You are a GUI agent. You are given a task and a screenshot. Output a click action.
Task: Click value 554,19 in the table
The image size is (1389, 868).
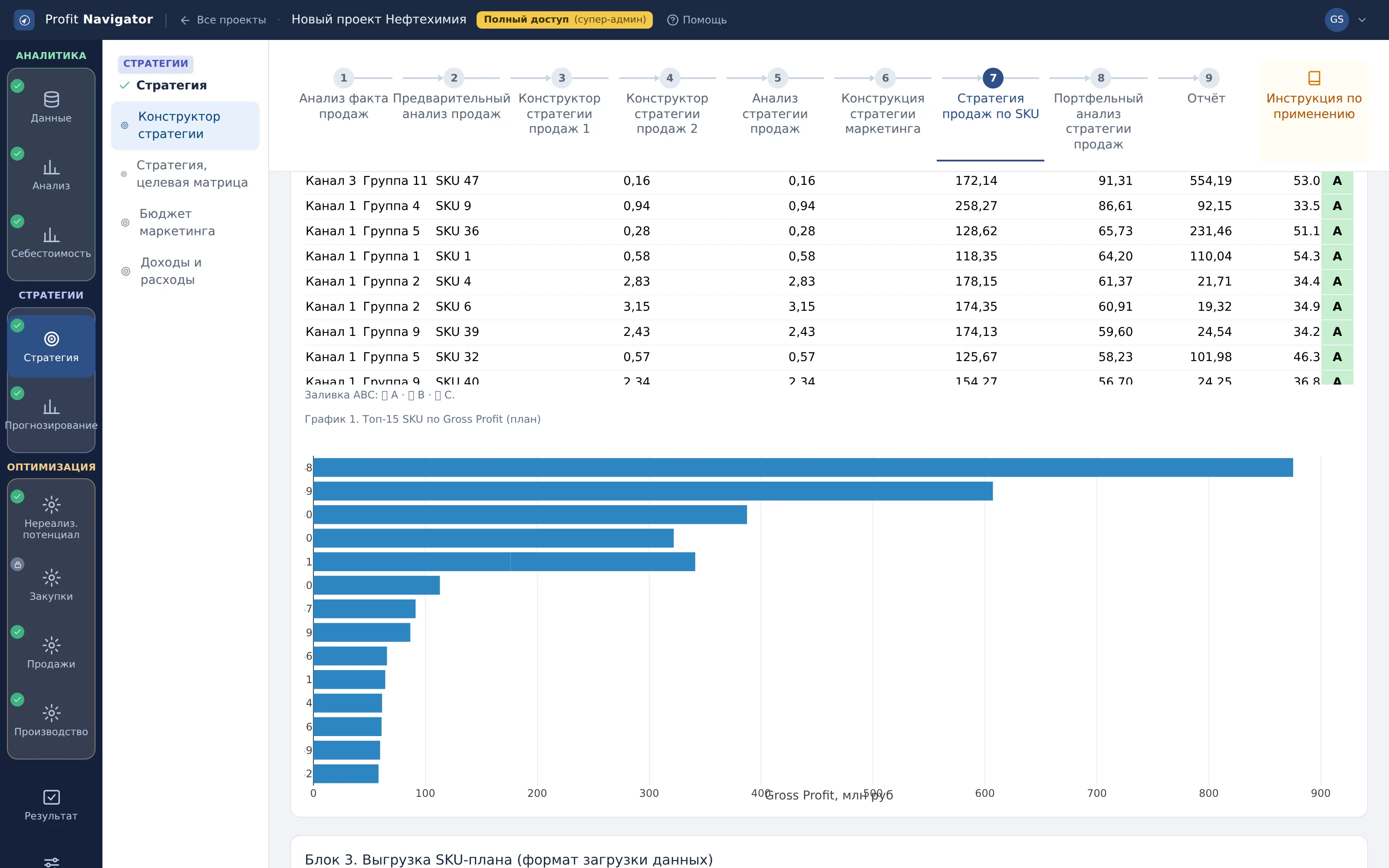[1211, 181]
